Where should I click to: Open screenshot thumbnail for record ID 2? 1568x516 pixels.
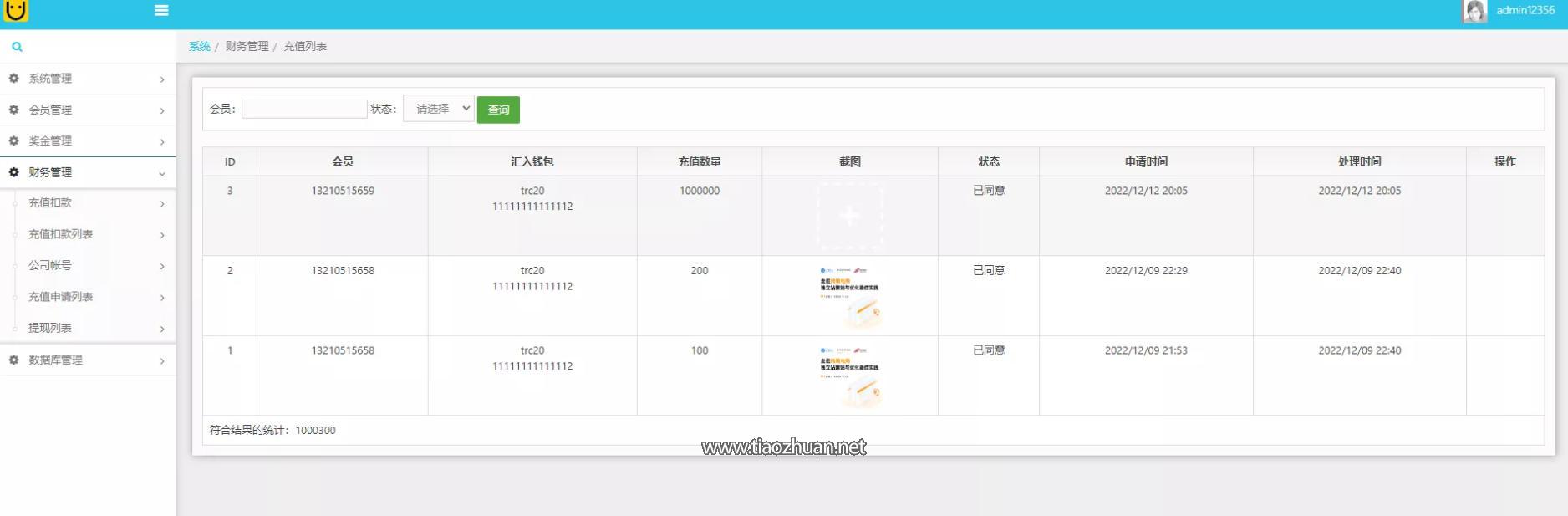pyautogui.click(x=849, y=296)
